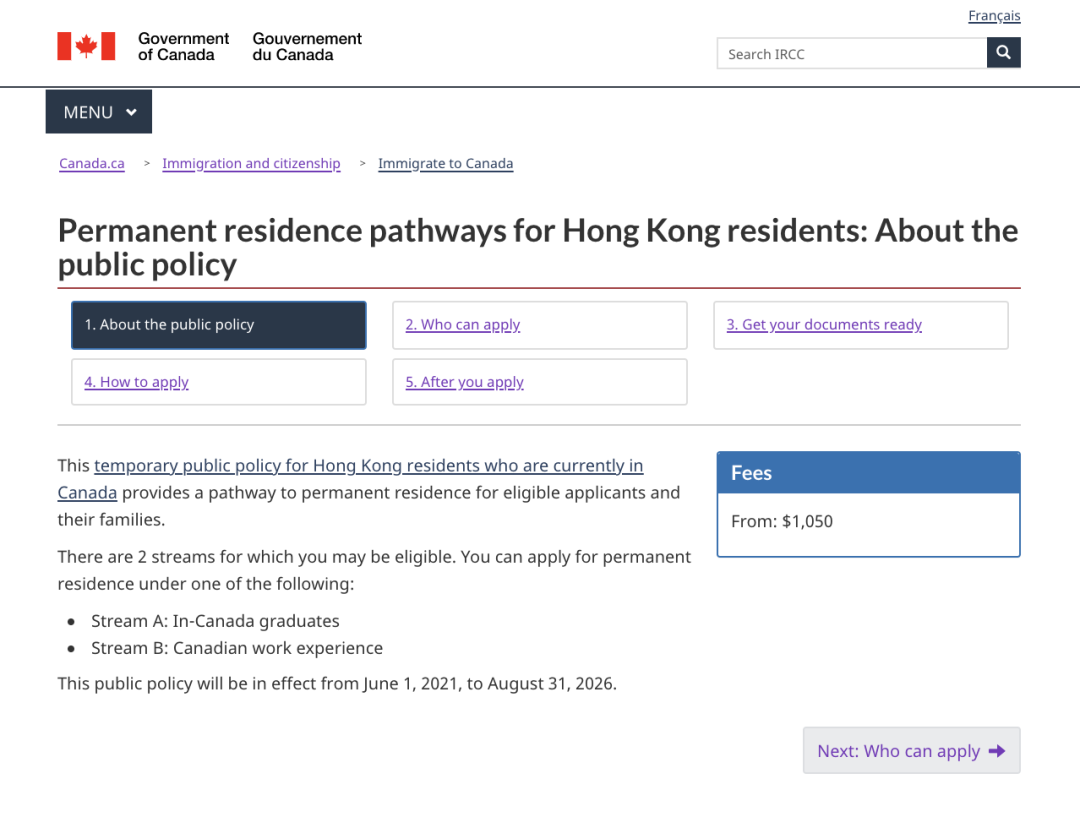Open the temporary public policy link
Screen dimensions: 1080x828
point(368,466)
